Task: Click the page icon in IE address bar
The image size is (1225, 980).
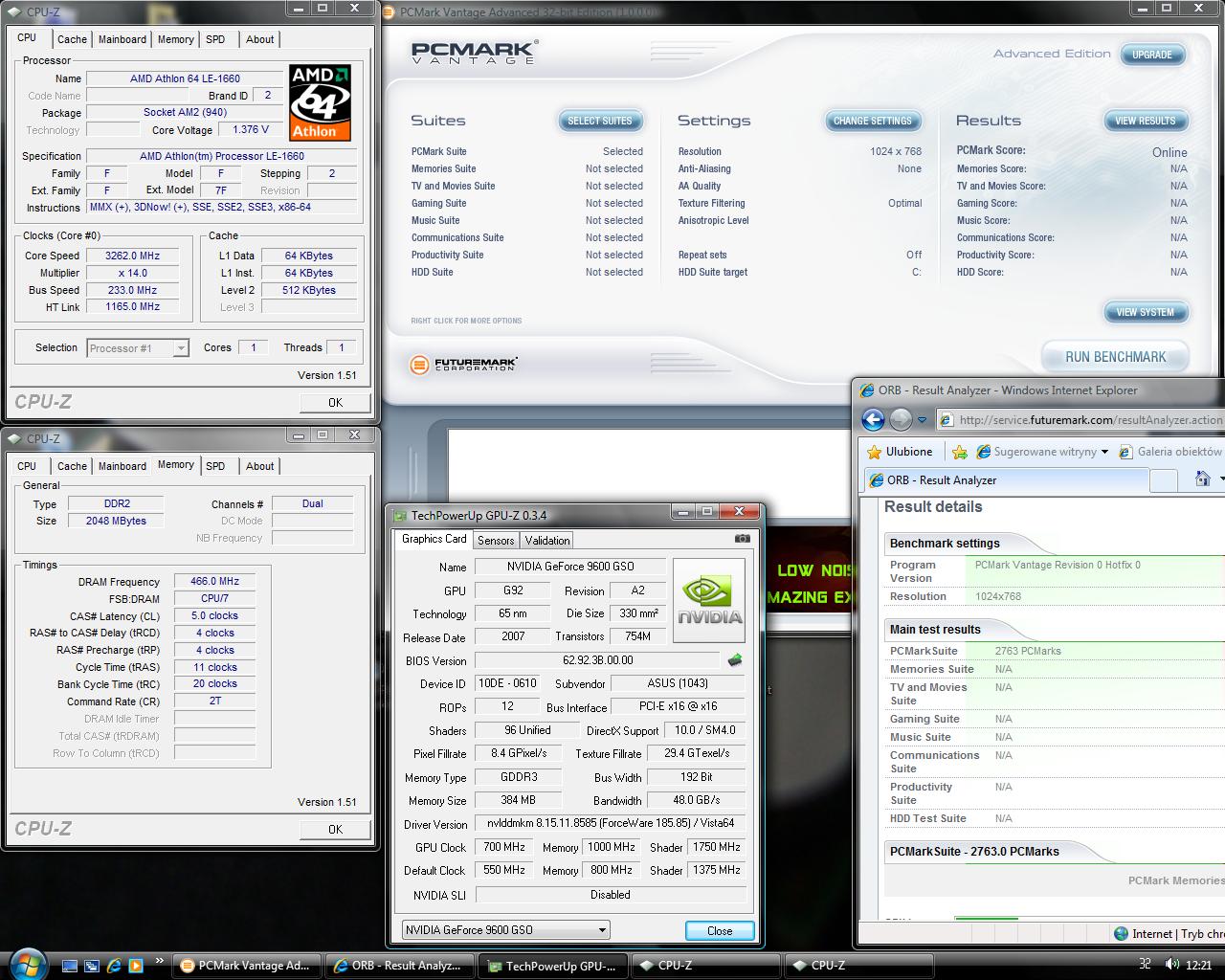Action: (x=947, y=420)
